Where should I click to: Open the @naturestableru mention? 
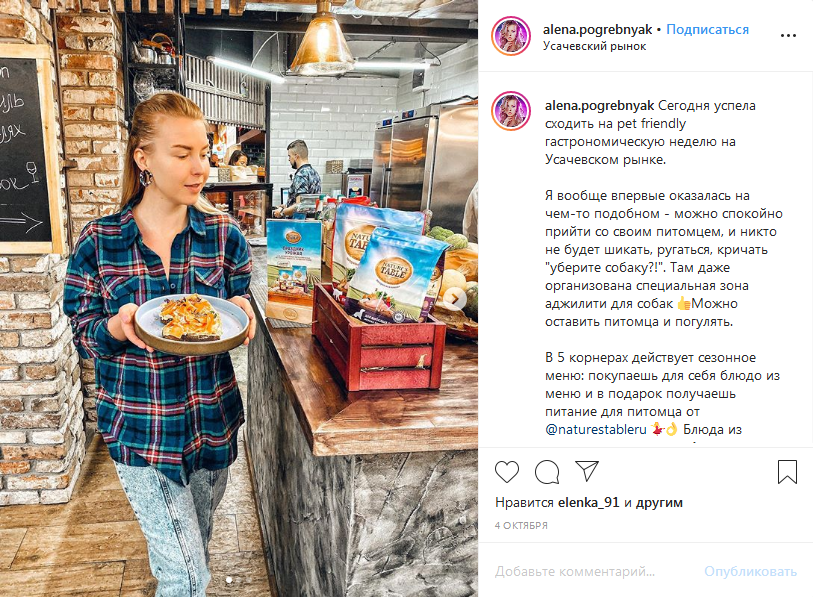pos(596,429)
